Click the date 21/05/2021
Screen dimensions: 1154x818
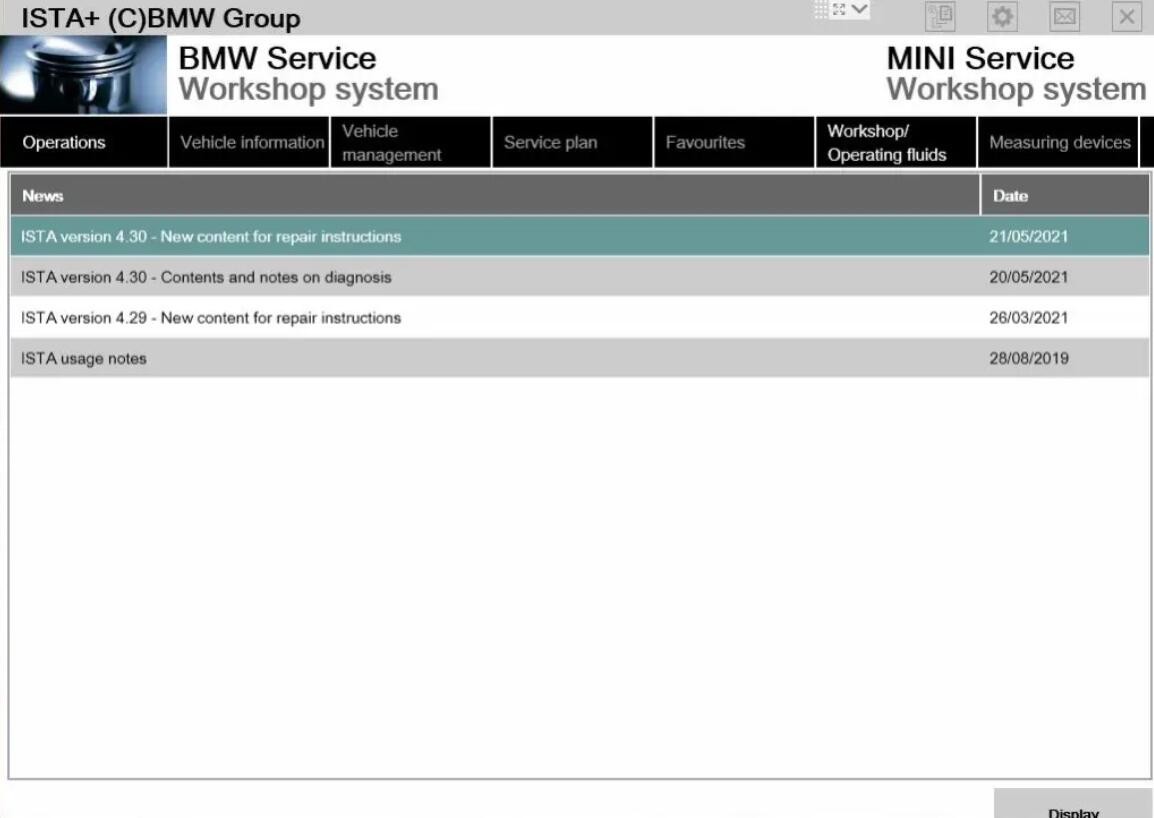[x=1028, y=236]
